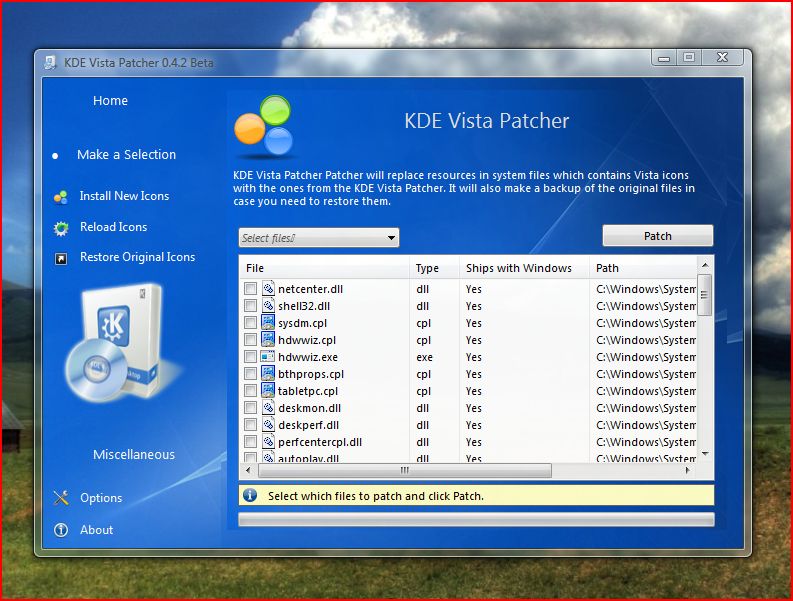Click the empty progress bar
Screen dimensions: 793x601
click(476, 520)
